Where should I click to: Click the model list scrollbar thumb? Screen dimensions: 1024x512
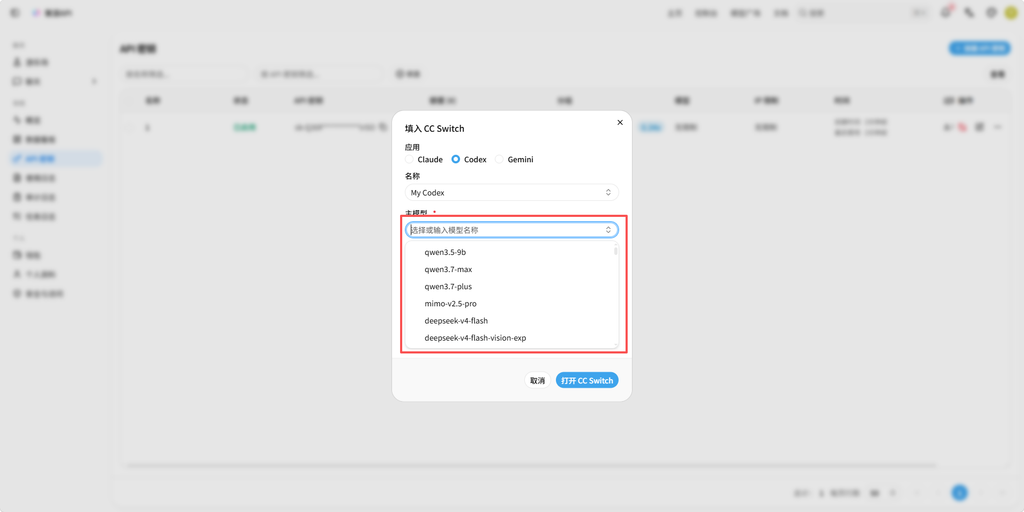[616, 251]
